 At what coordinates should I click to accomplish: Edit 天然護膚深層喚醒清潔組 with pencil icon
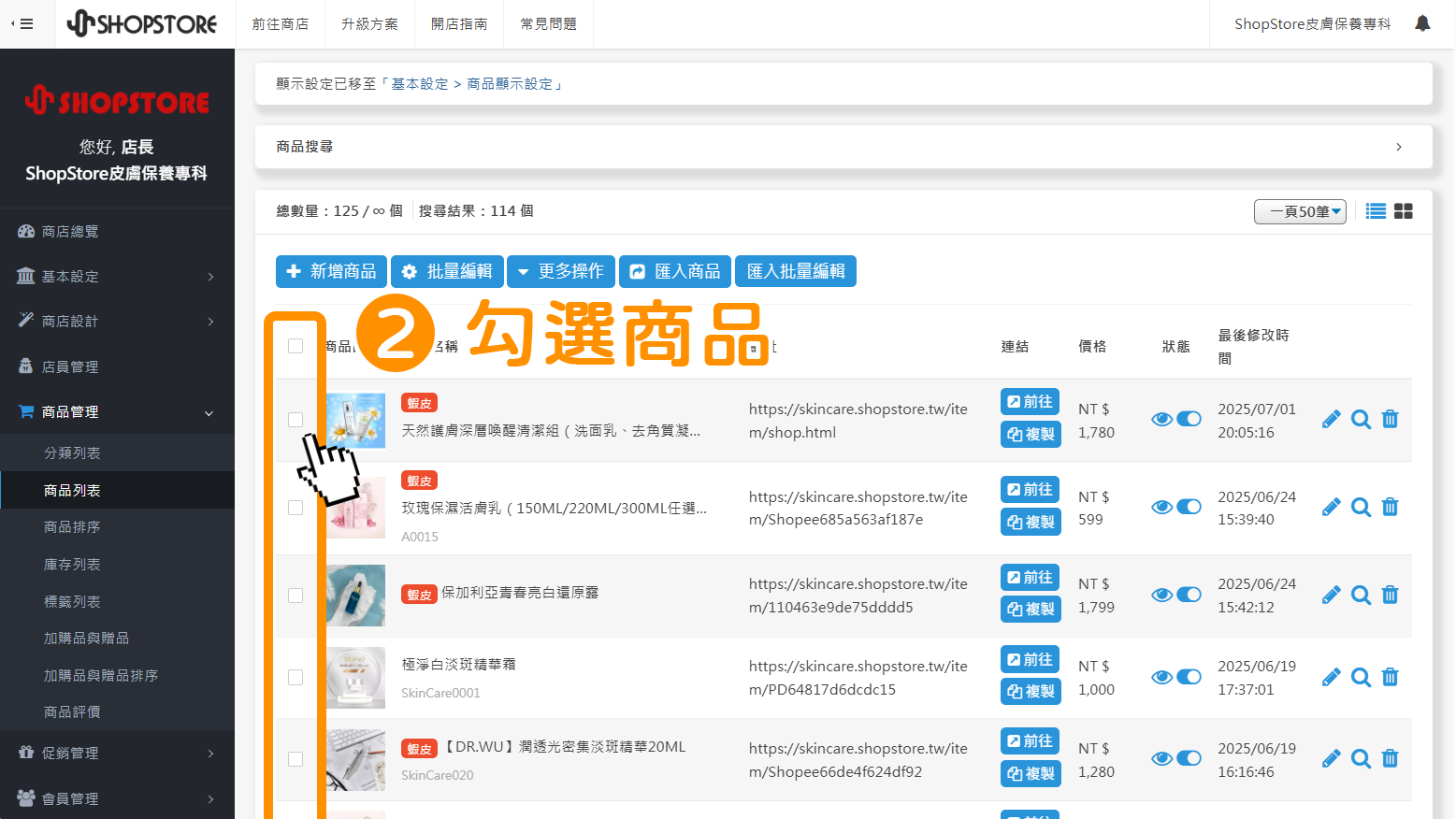[1332, 419]
